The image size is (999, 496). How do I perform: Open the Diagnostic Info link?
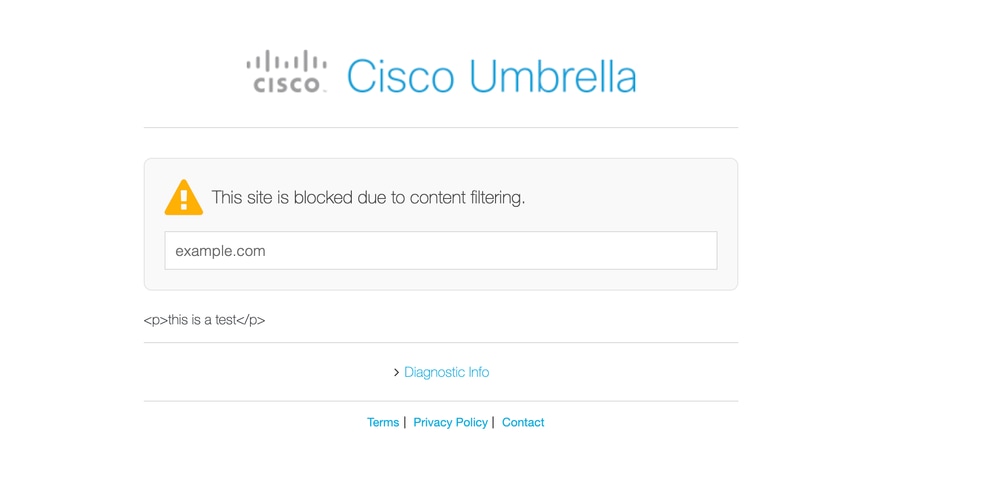click(x=446, y=372)
